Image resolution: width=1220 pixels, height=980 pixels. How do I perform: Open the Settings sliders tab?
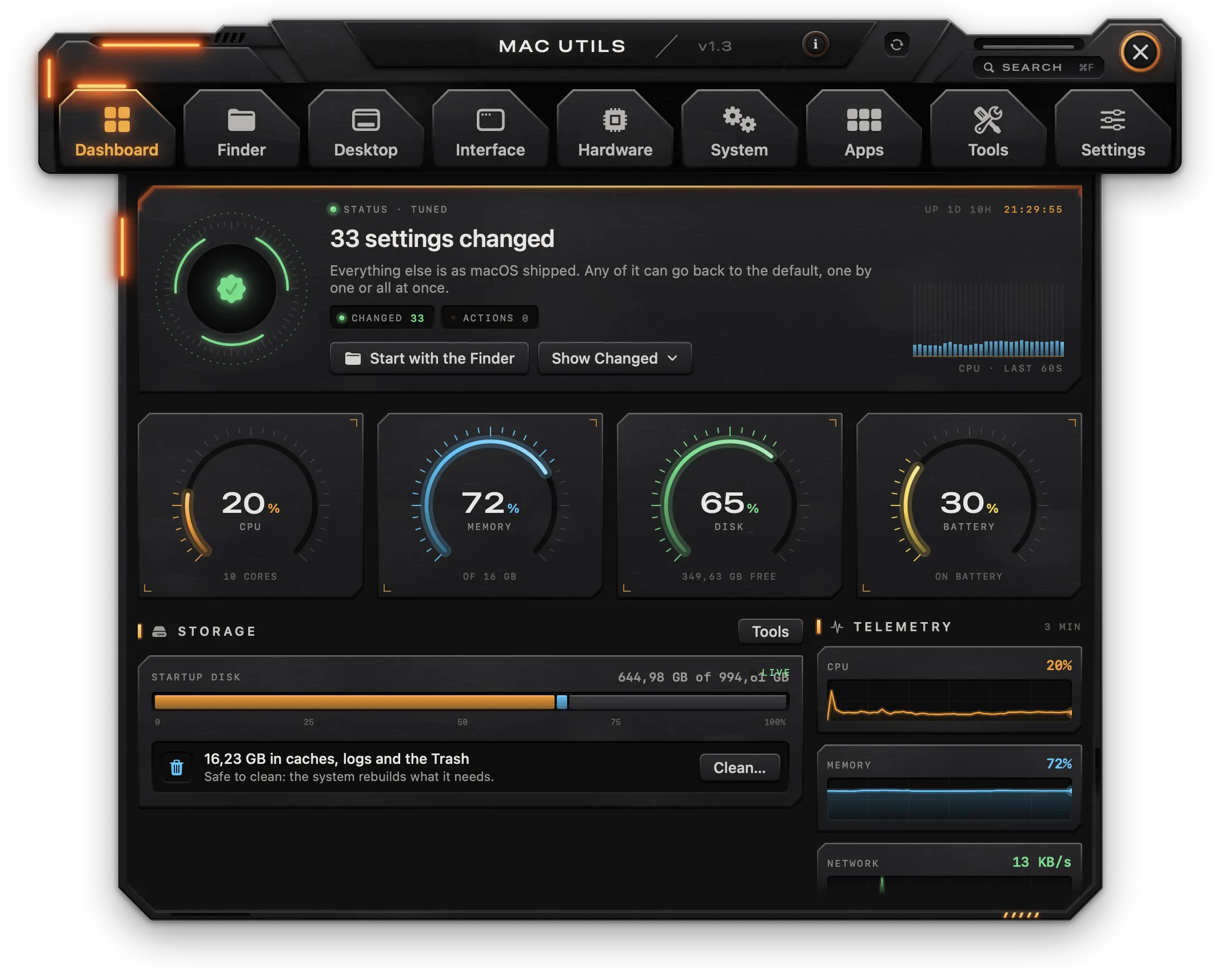[1113, 129]
